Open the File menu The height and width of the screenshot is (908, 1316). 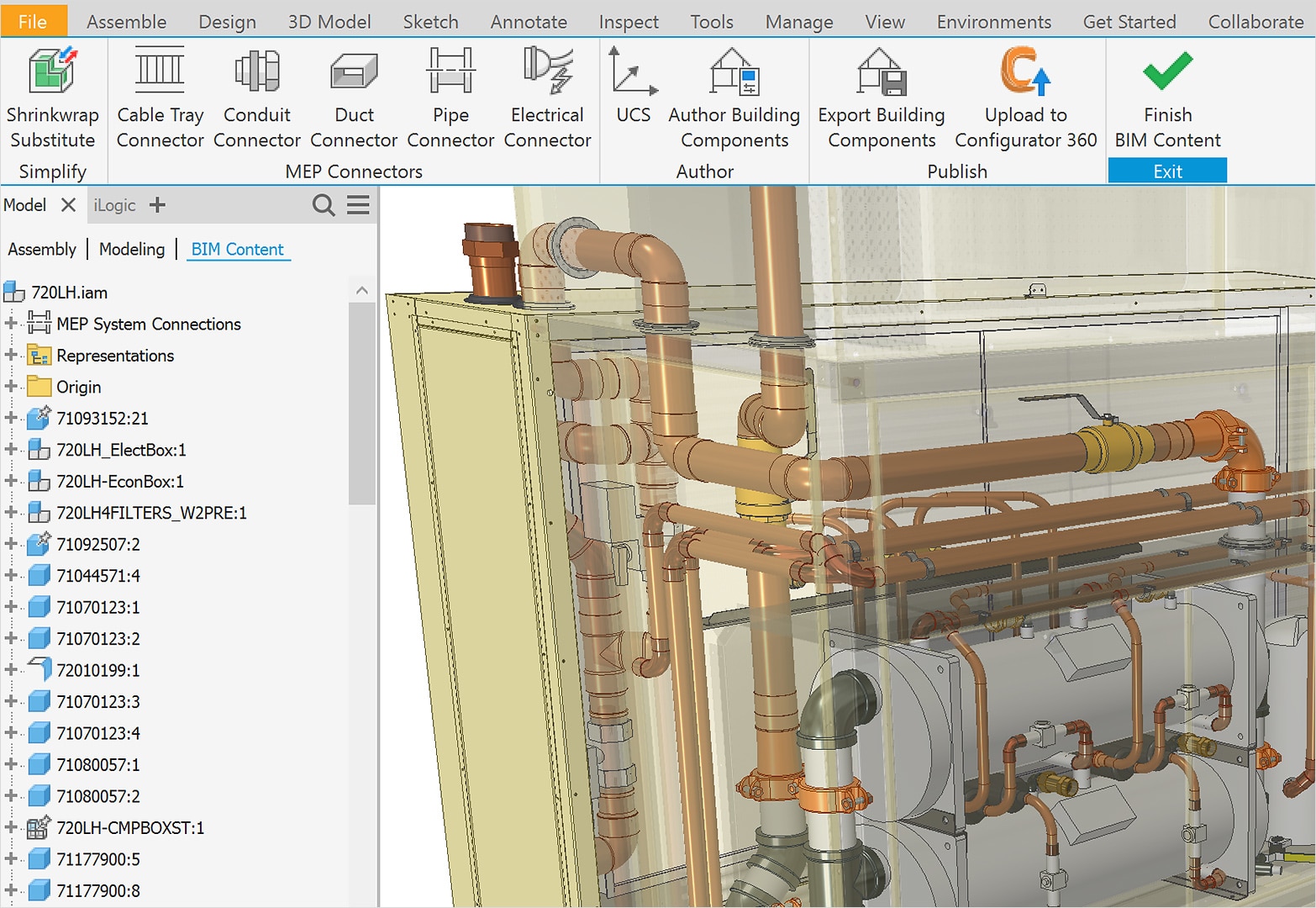pos(34,21)
